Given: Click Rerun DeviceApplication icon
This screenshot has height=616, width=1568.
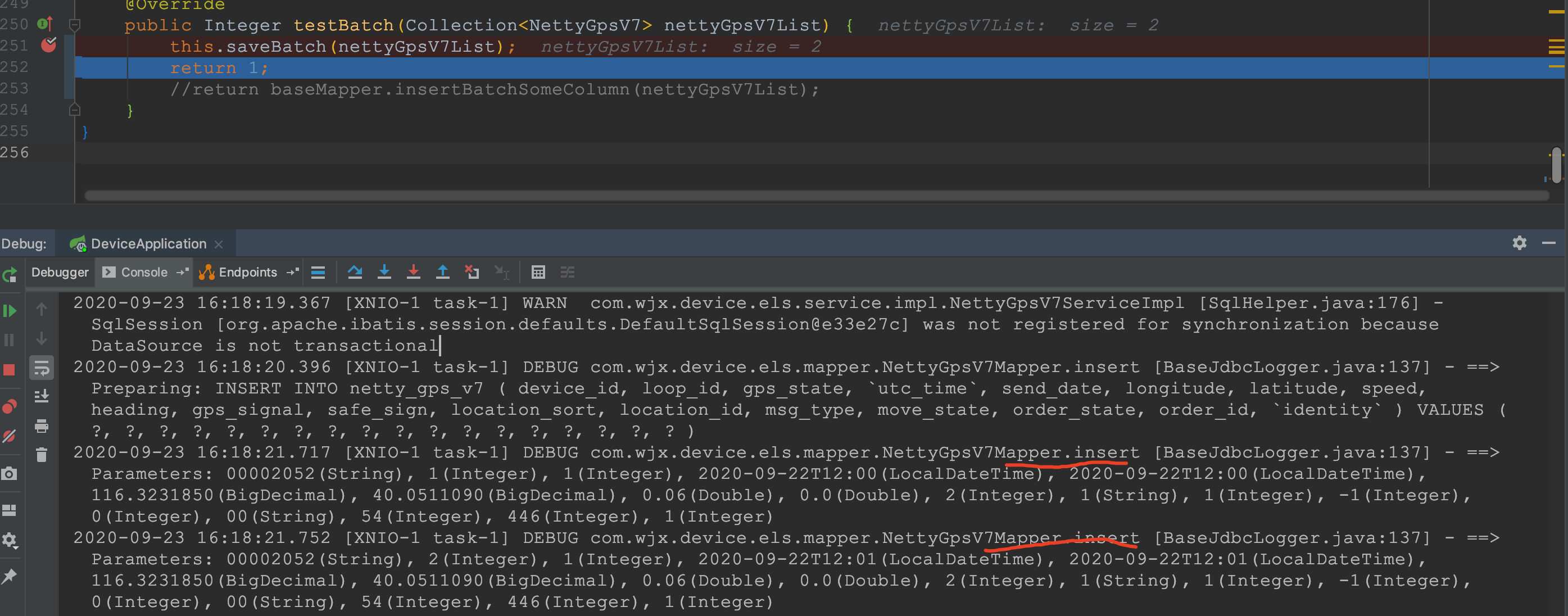Looking at the screenshot, I should (10, 275).
